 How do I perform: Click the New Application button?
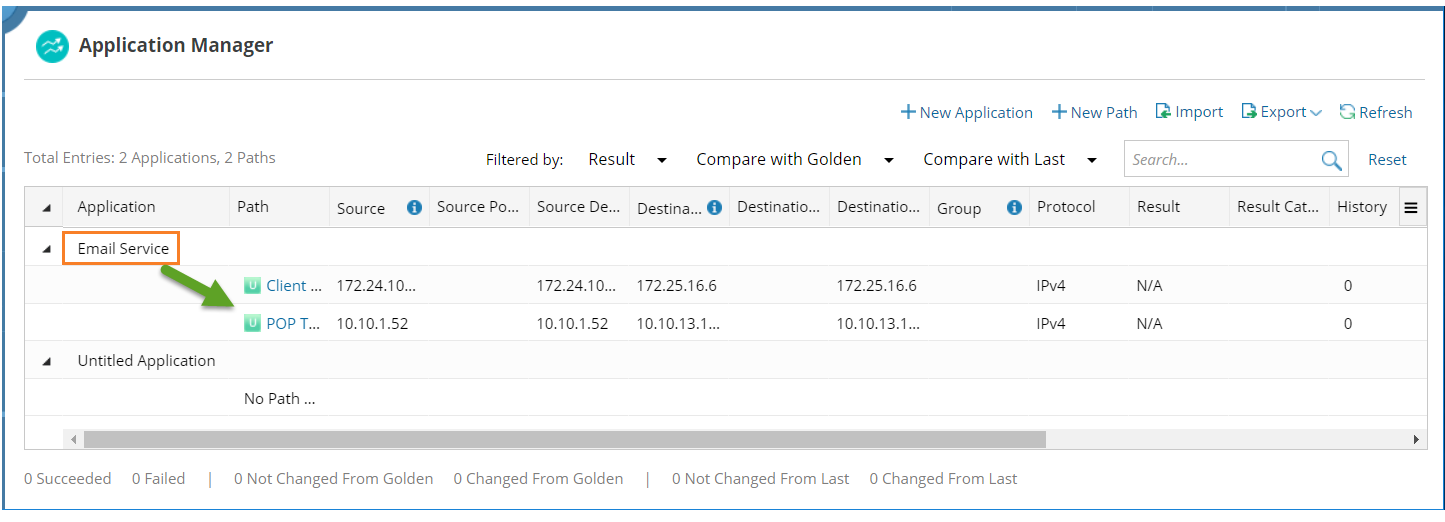tap(966, 112)
